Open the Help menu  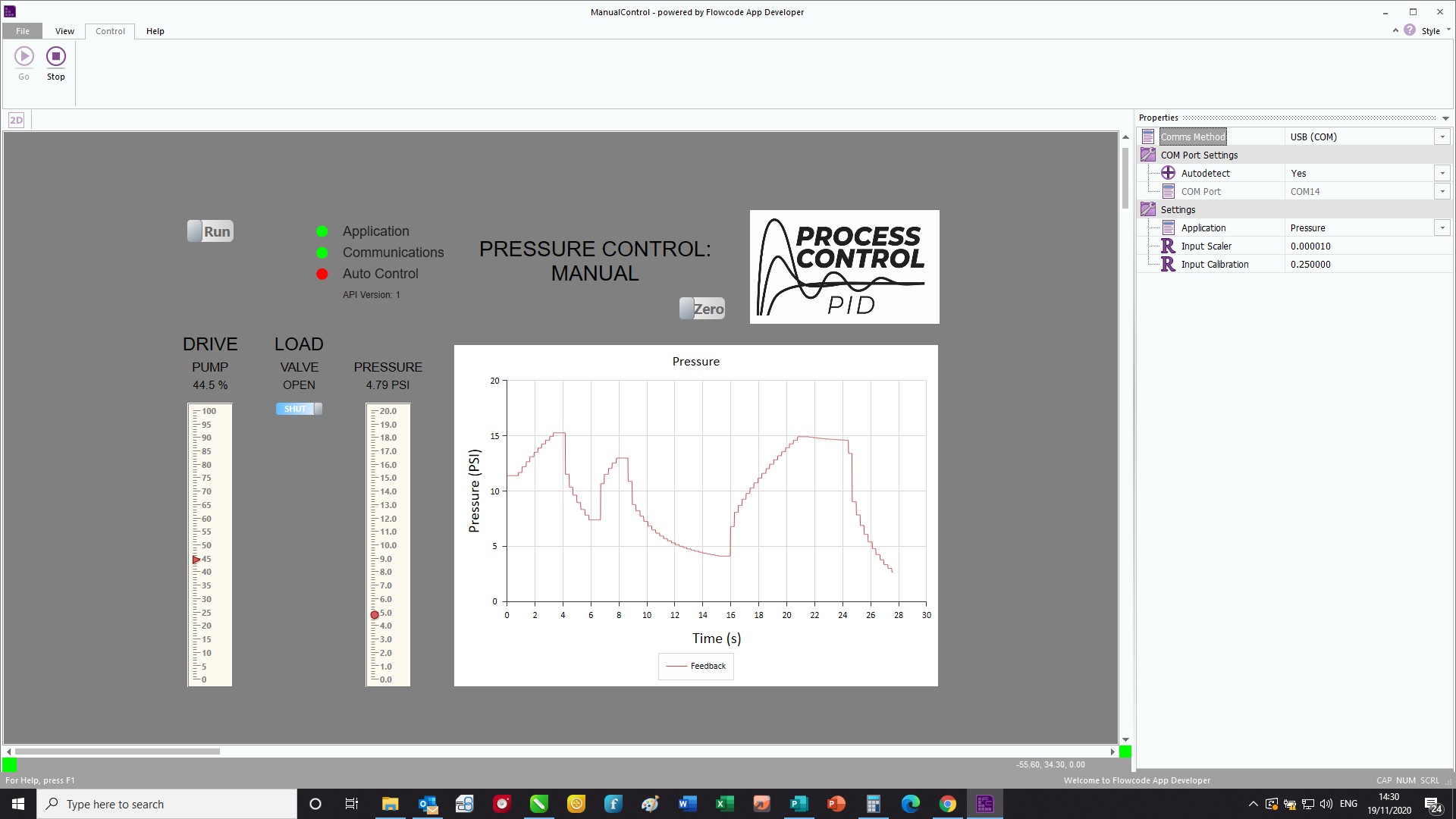(x=155, y=31)
